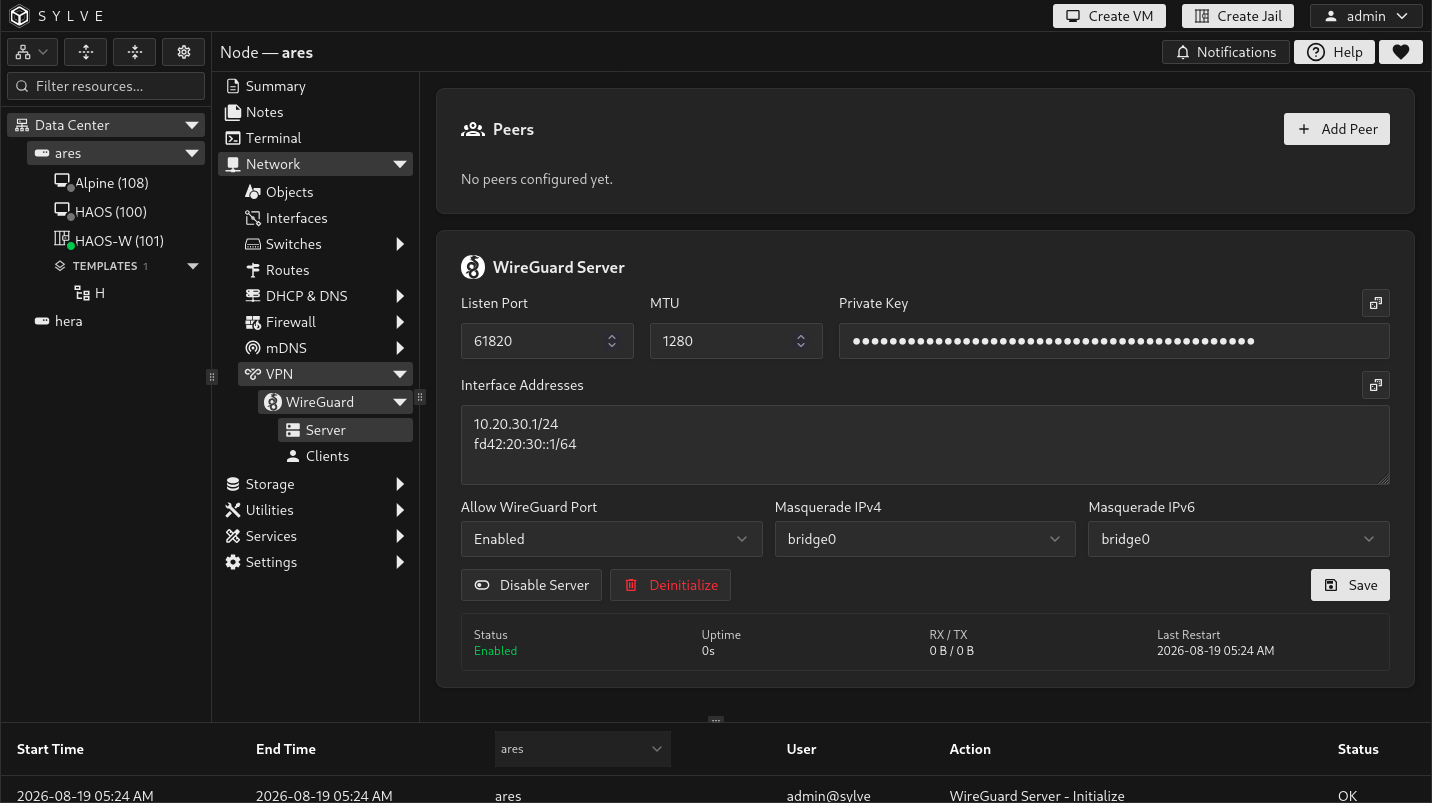Expand the mDNS submenu
This screenshot has height=803, width=1432.
tap(400, 348)
